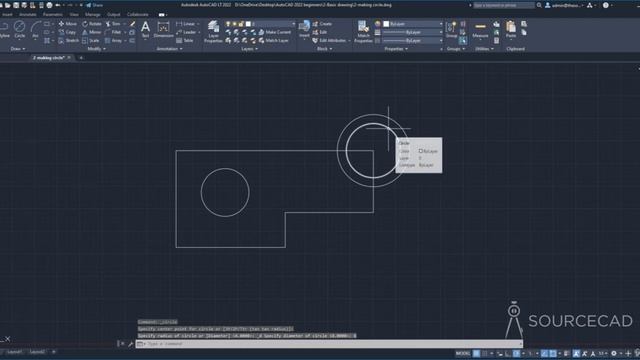Viewport: 640px width, 360px height.
Task: Toggle object snap in status bar
Action: 553,353
